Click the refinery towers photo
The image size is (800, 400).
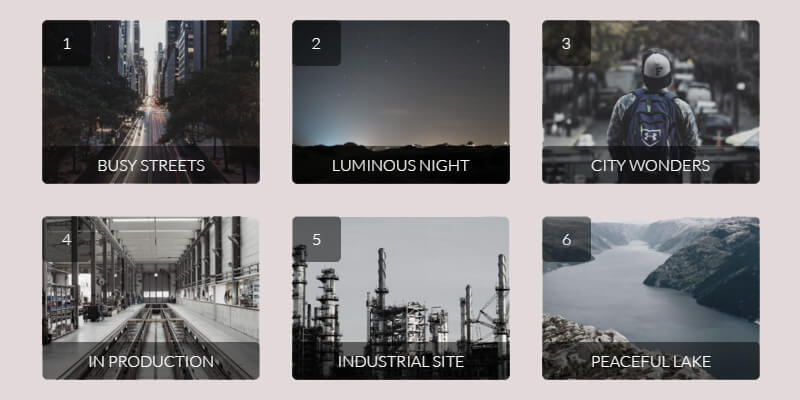coord(401,298)
